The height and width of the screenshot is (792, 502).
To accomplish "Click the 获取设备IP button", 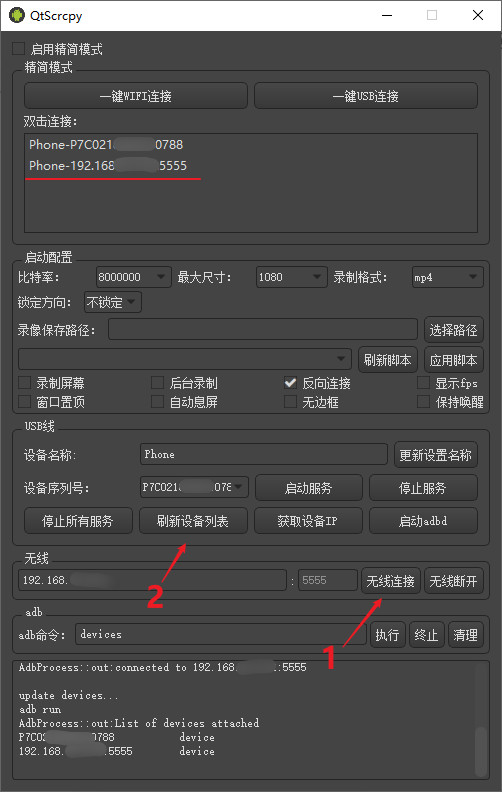I will point(308,521).
